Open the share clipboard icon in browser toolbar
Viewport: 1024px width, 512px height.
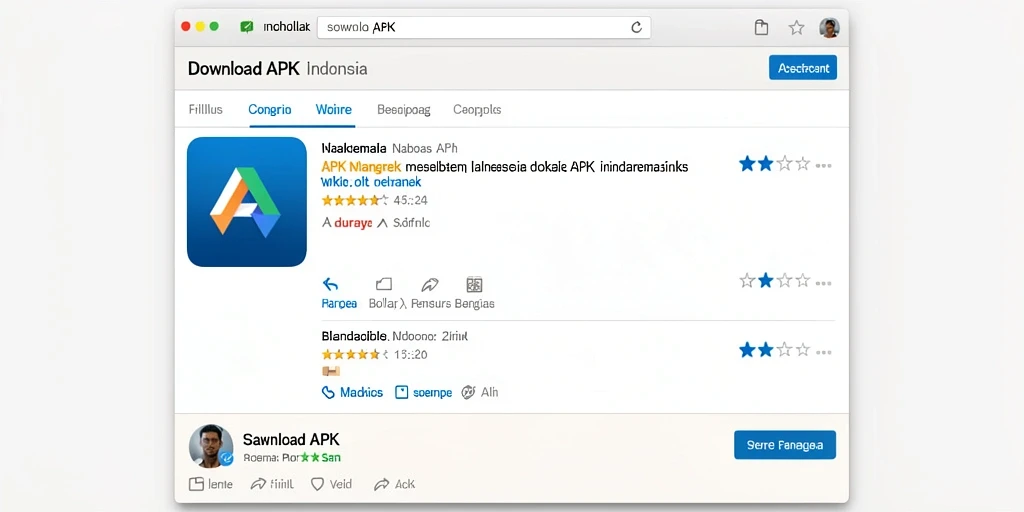coord(760,27)
